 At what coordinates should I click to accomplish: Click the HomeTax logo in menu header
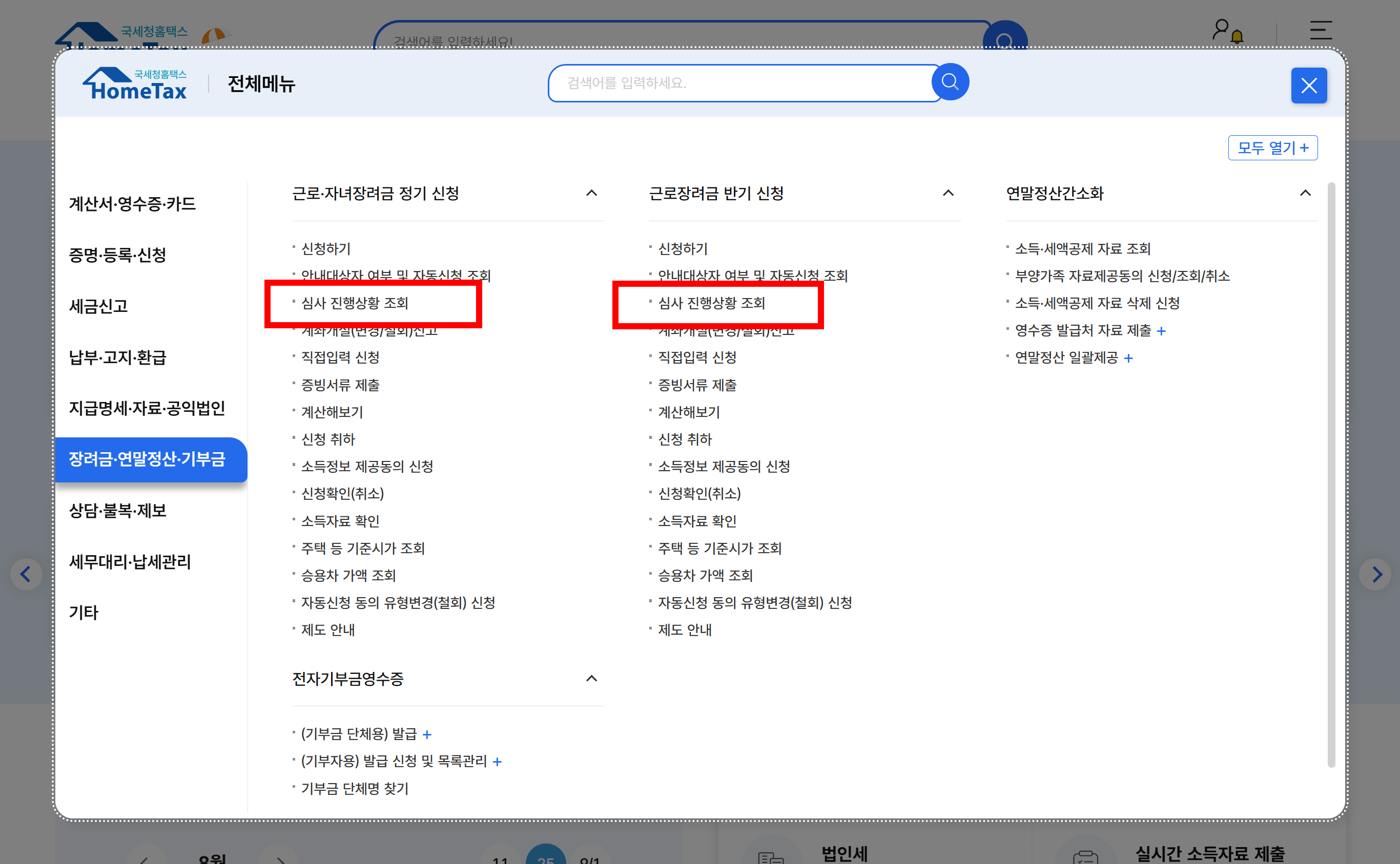point(135,84)
